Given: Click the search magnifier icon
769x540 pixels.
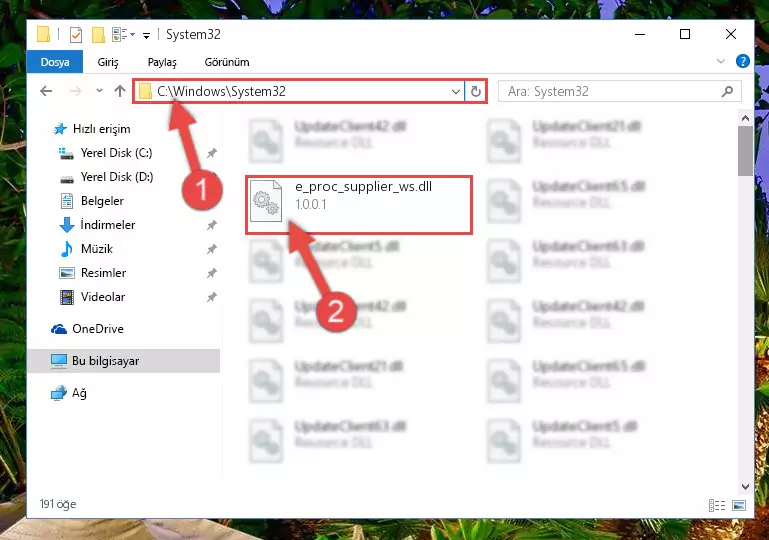Looking at the screenshot, I should pyautogui.click(x=728, y=91).
